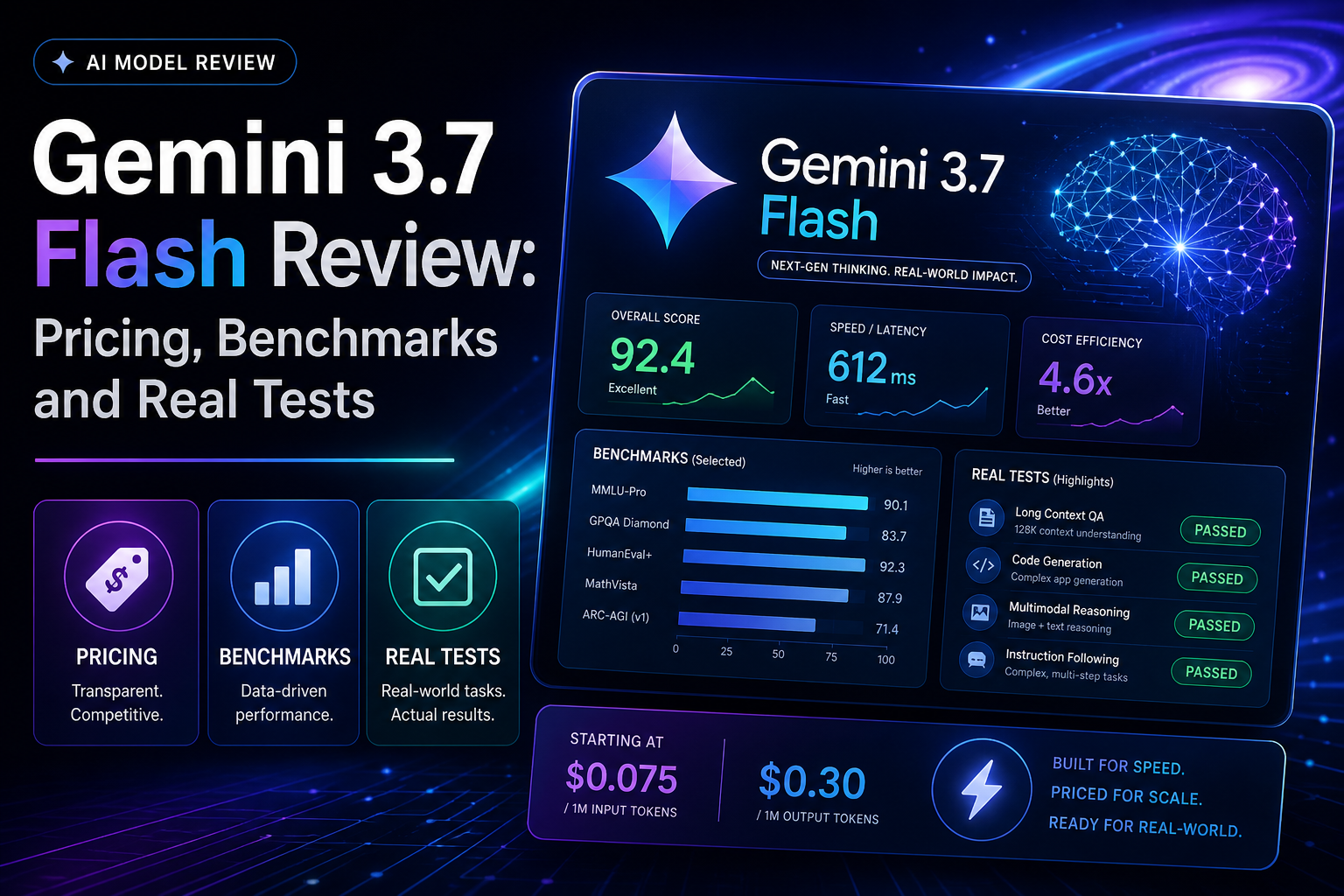Viewport: 1344px width, 896px height.
Task: Click the Code Generation brackets icon
Action: (983, 565)
